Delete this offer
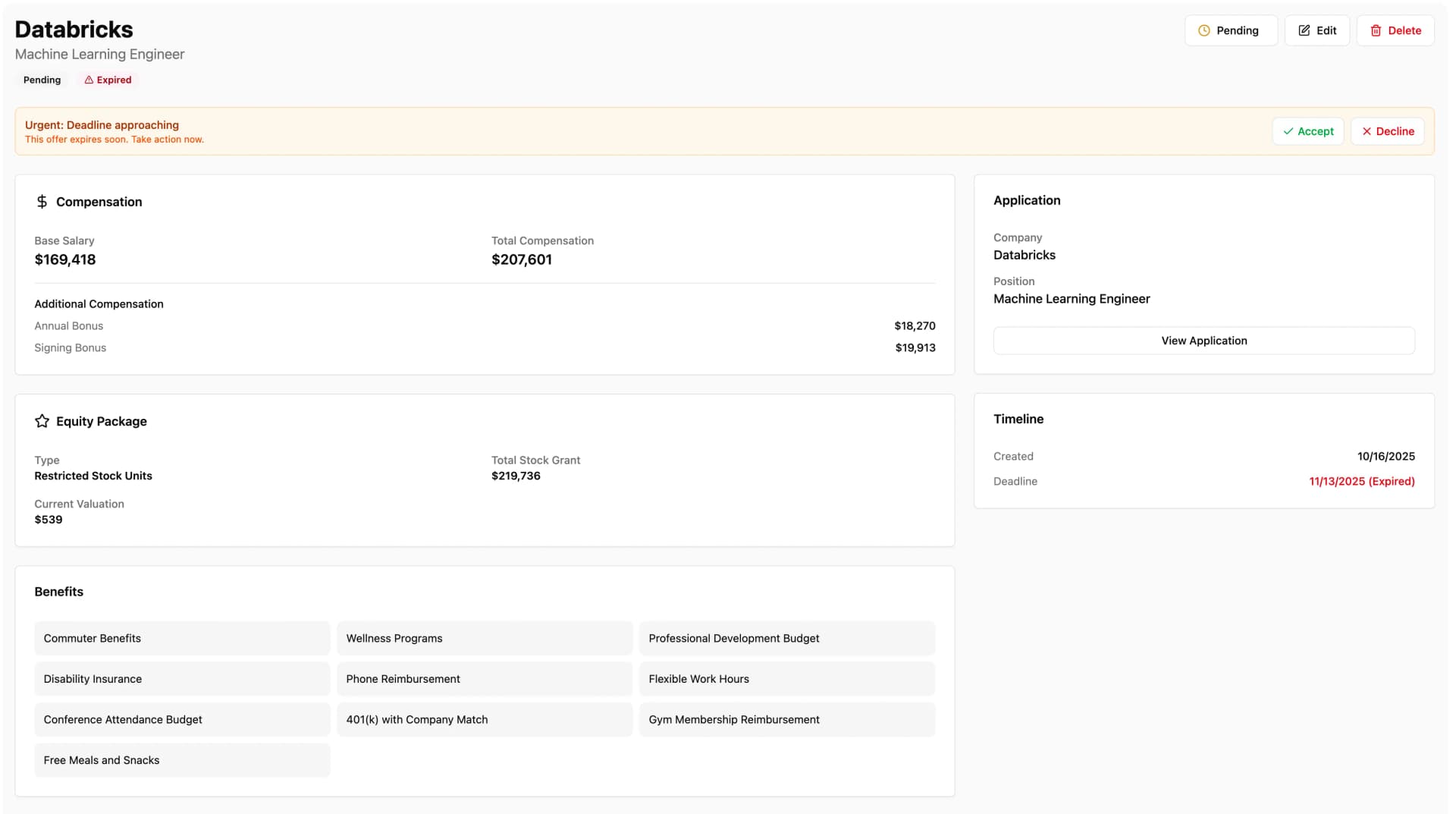 coord(1395,30)
